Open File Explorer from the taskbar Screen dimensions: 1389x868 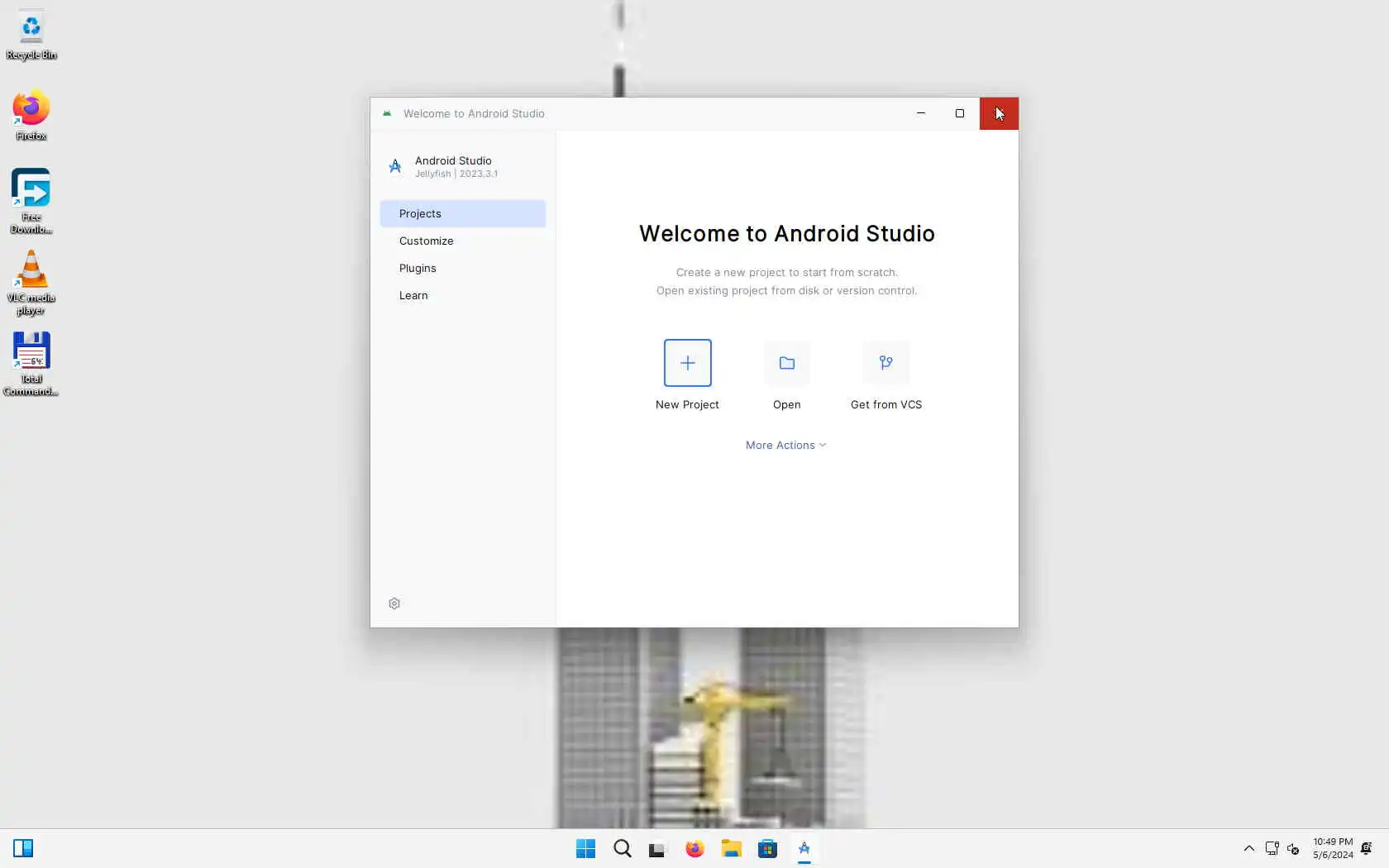tap(731, 848)
